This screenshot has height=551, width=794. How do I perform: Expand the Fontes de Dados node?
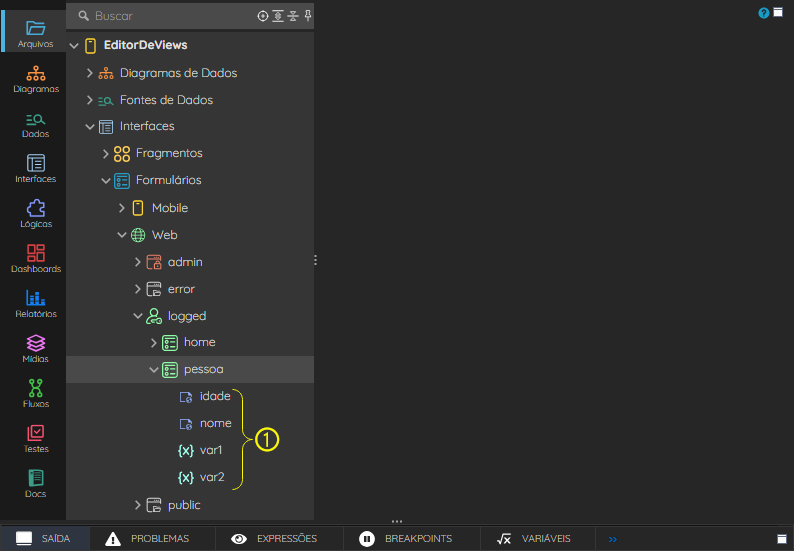click(90, 100)
